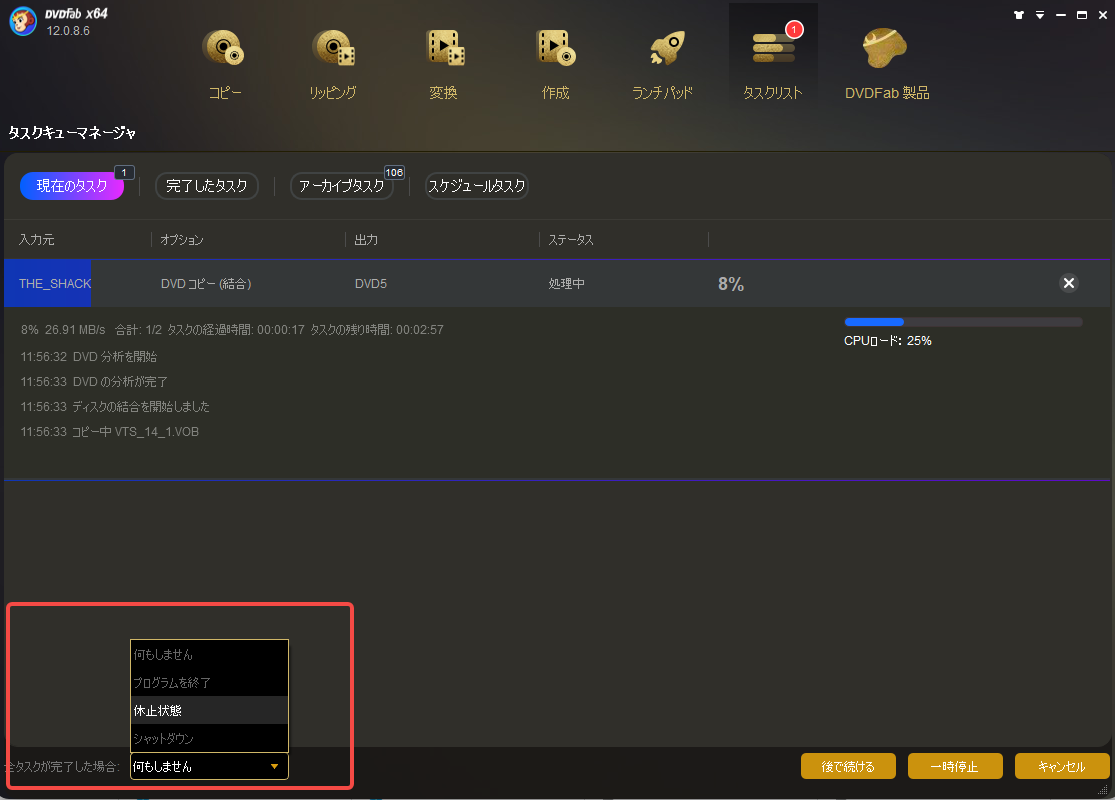
Task: Click the DVDFab logo in top-left corner
Action: point(23,21)
